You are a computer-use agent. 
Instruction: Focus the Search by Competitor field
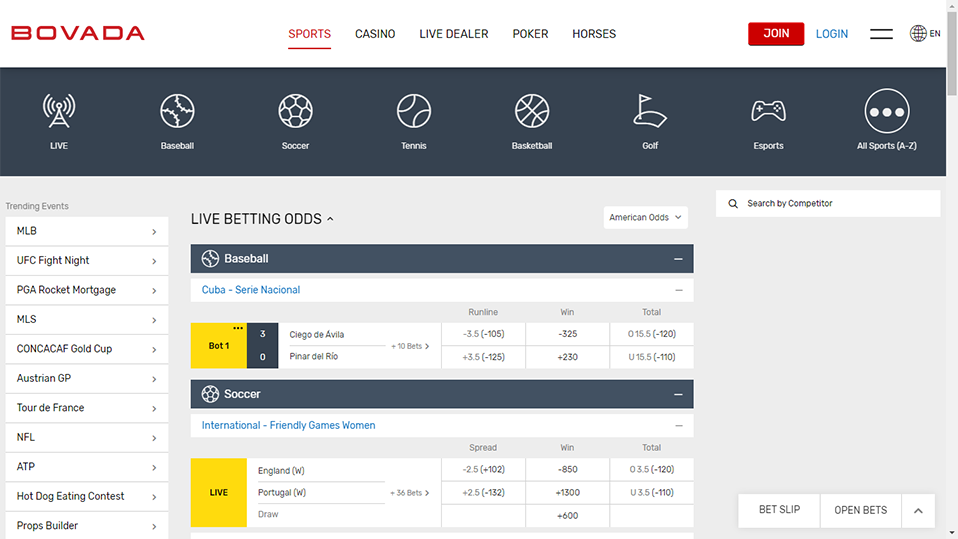coord(836,204)
